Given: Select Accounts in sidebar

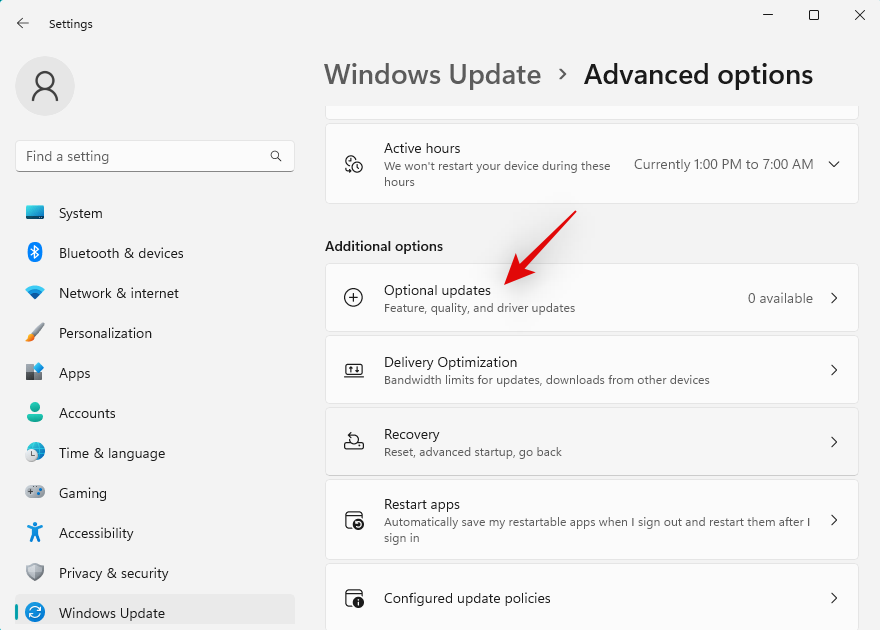Looking at the screenshot, I should [x=155, y=413].
